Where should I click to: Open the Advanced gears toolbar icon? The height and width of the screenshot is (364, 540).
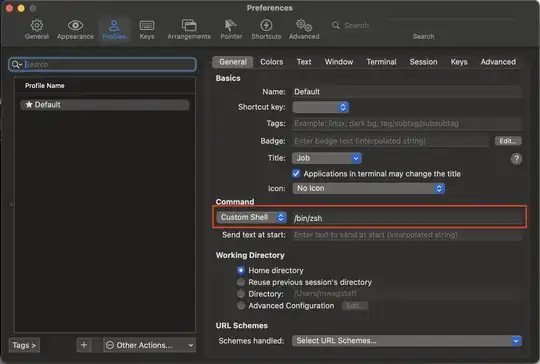tap(304, 25)
